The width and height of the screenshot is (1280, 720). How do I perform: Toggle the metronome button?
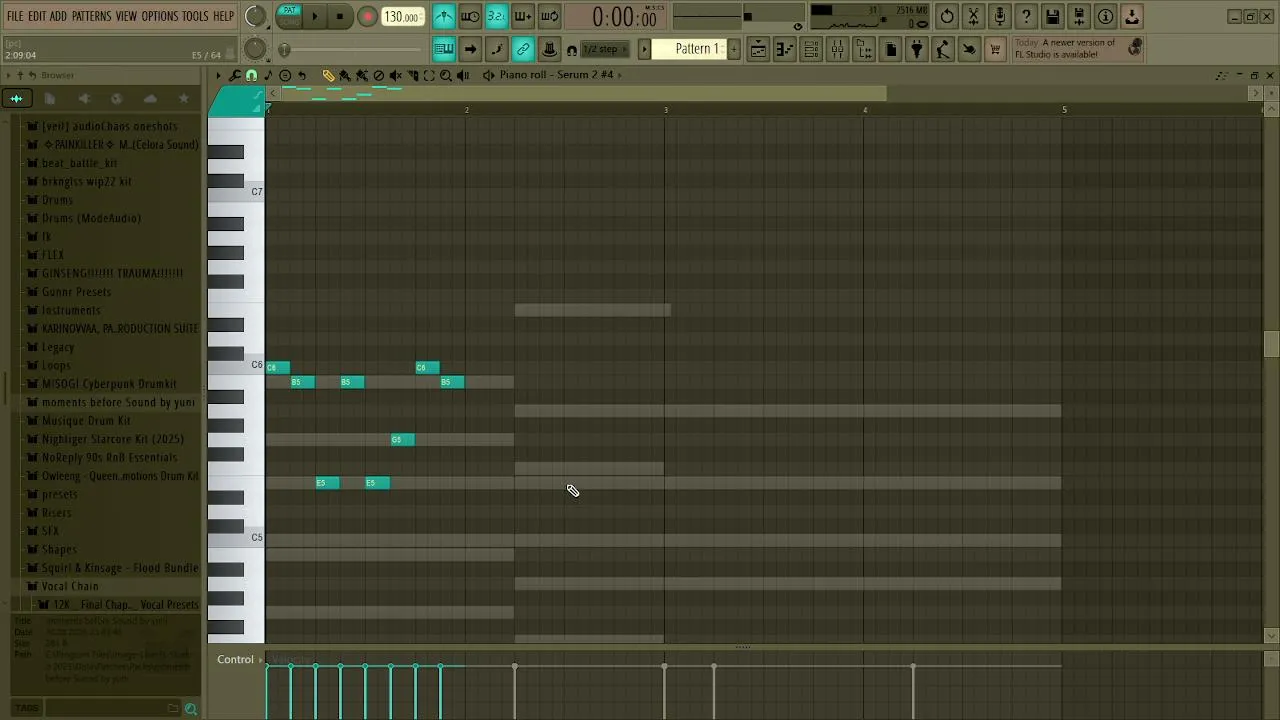point(444,16)
